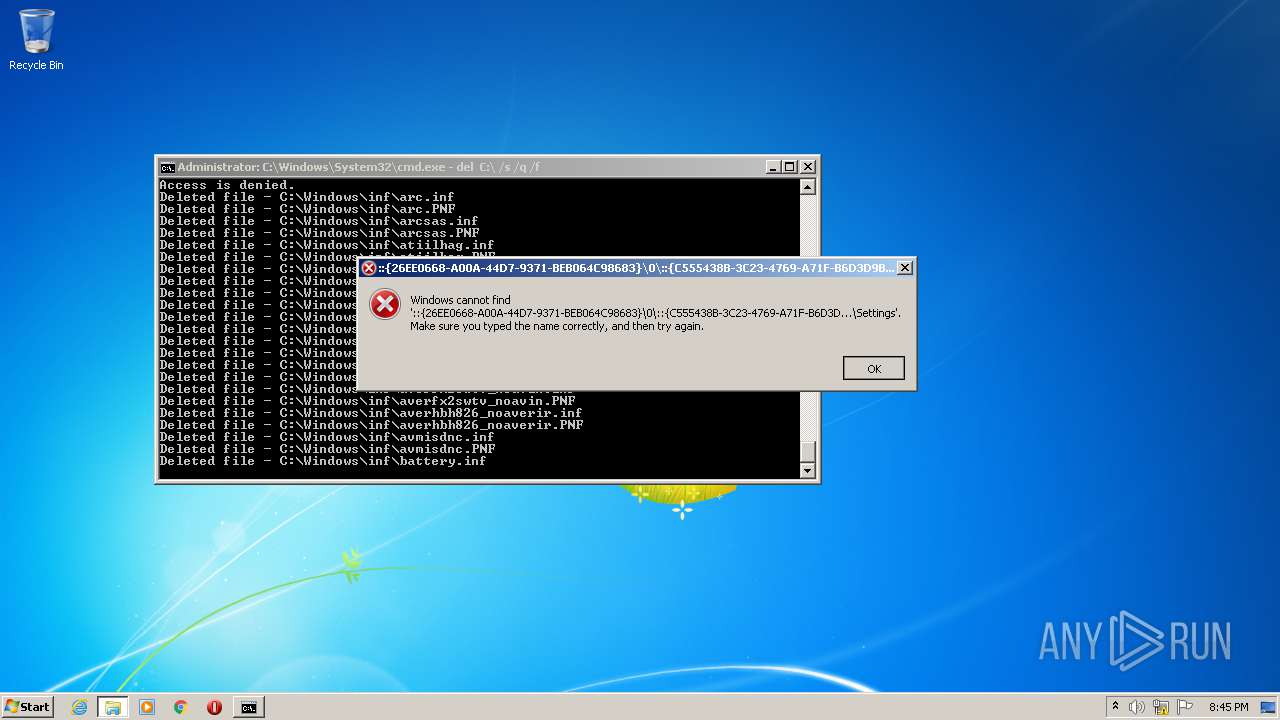Click the network status tray icon
The width and height of the screenshot is (1280, 720).
(x=1161, y=707)
